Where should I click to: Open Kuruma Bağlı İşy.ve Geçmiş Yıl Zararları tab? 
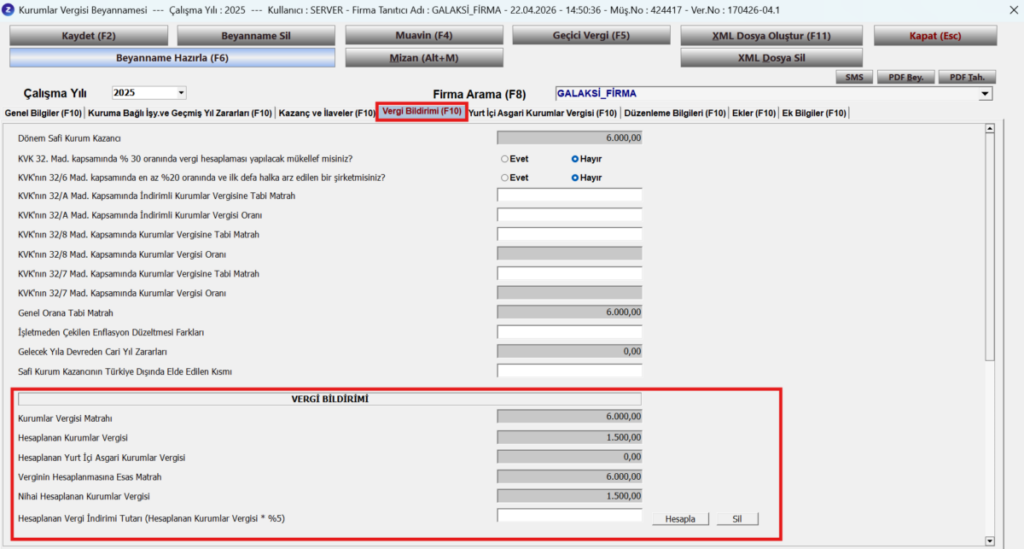pos(180,113)
